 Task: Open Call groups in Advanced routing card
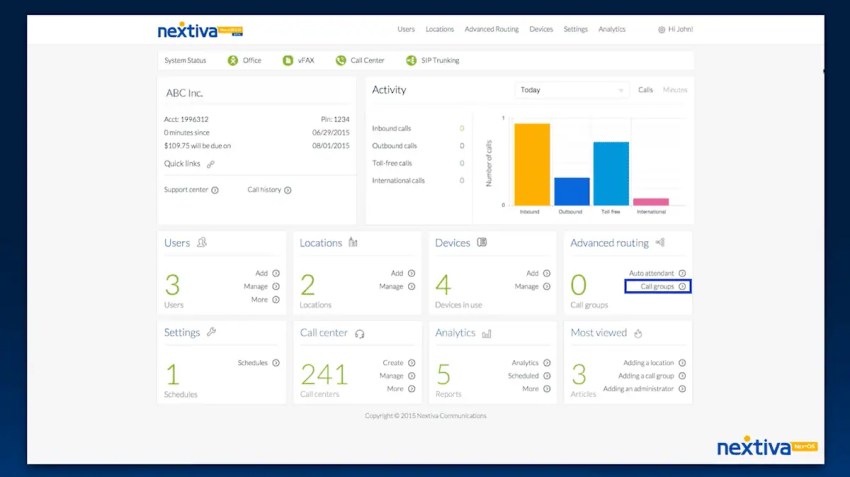click(x=658, y=286)
